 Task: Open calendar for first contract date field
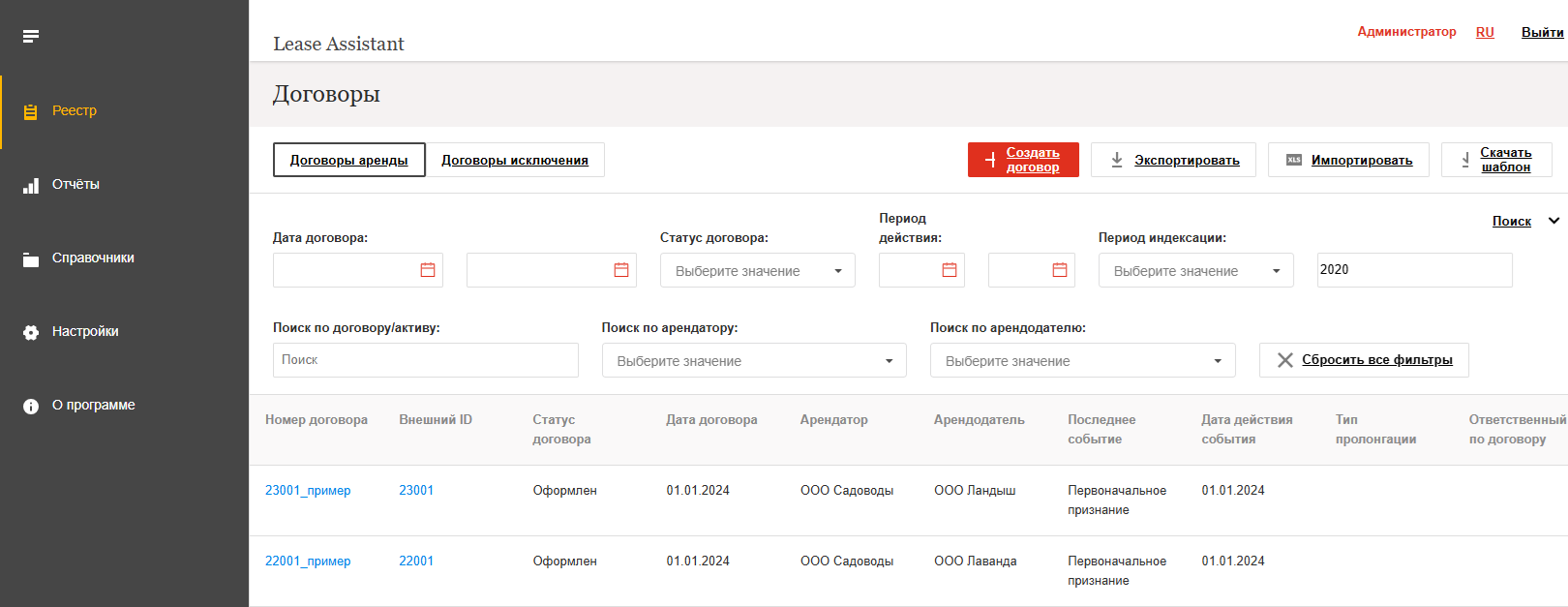click(427, 270)
